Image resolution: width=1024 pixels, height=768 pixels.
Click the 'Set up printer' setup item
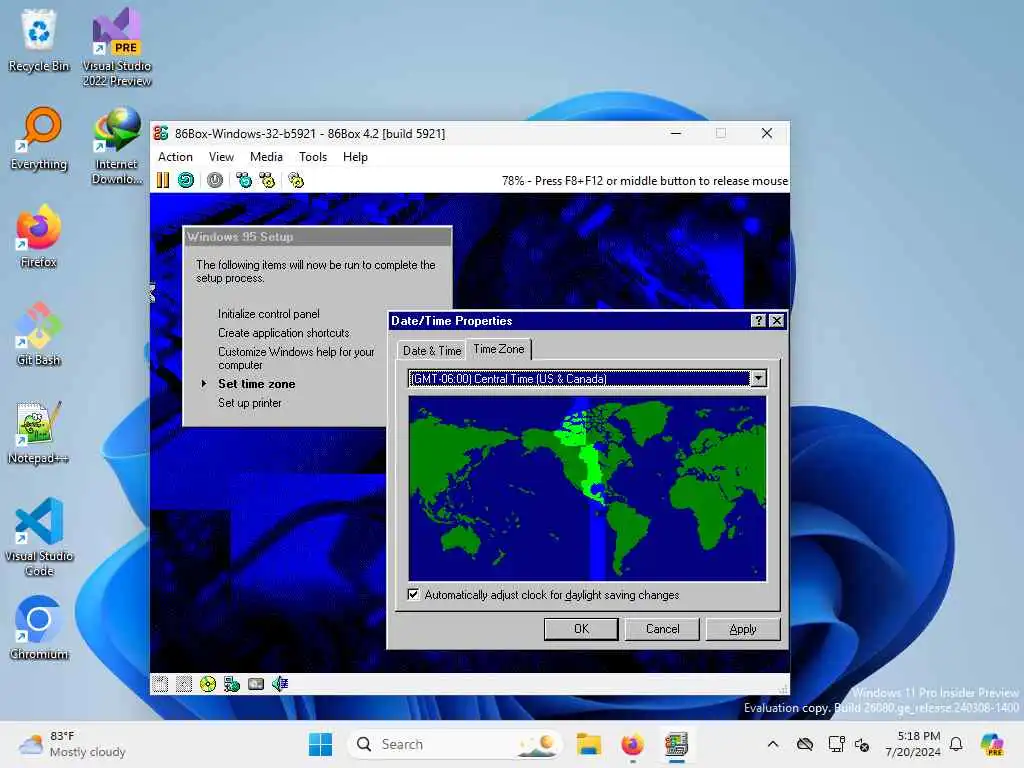[x=249, y=403]
